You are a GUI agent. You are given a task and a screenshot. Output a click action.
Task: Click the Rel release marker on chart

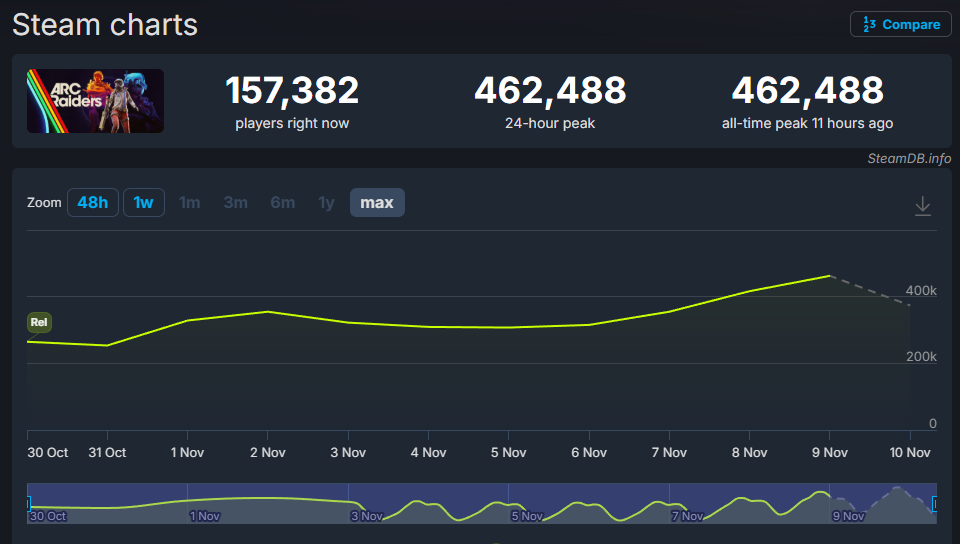pyautogui.click(x=39, y=322)
